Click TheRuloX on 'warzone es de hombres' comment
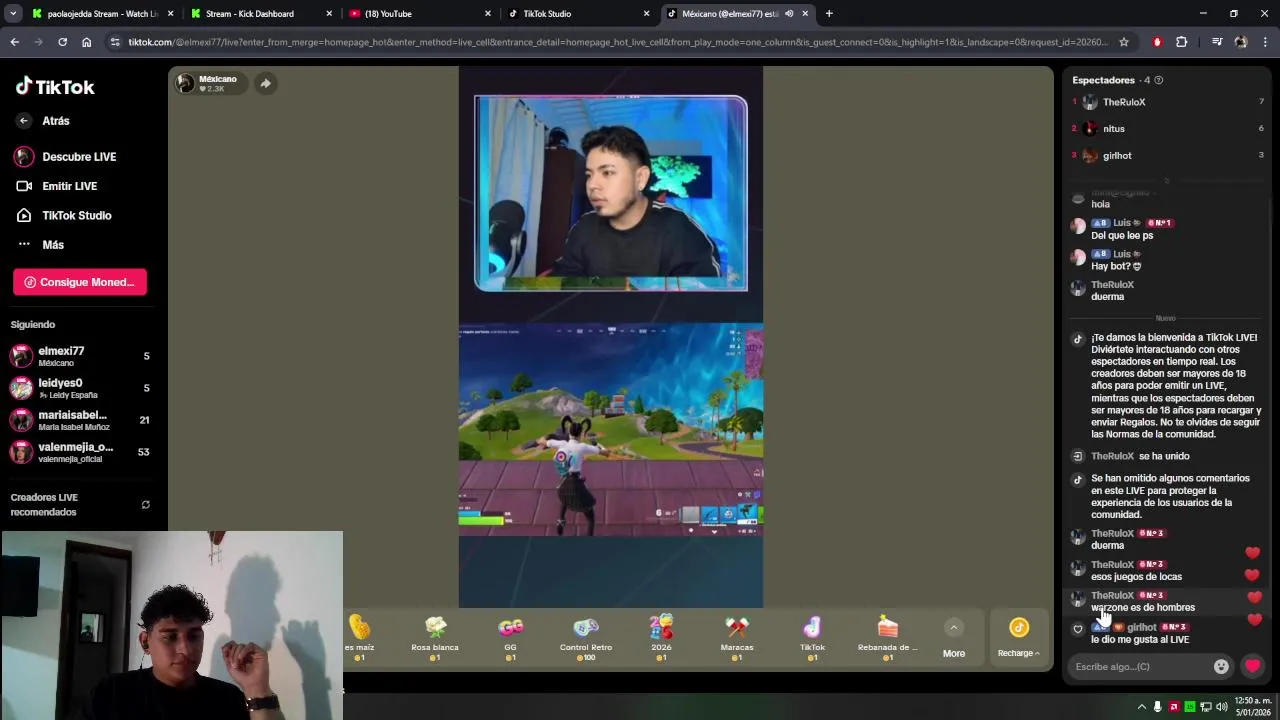1280x720 pixels. [1112, 595]
